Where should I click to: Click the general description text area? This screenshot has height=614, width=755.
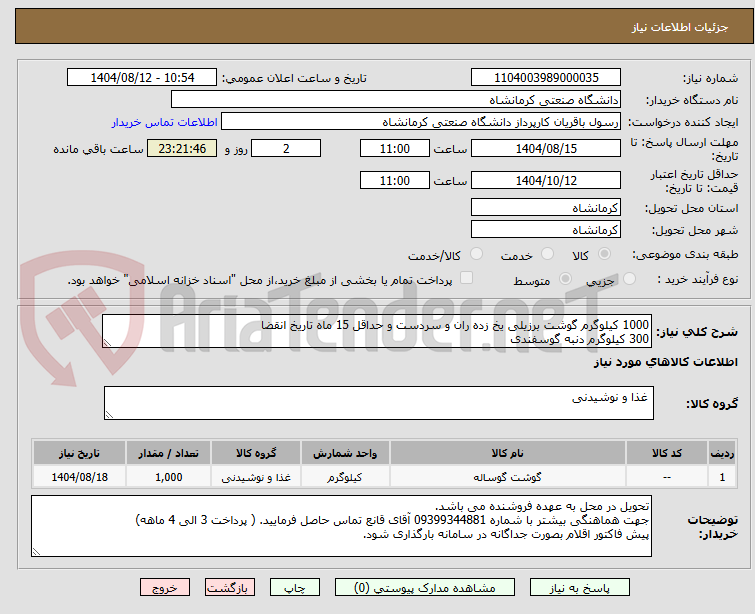(377, 331)
